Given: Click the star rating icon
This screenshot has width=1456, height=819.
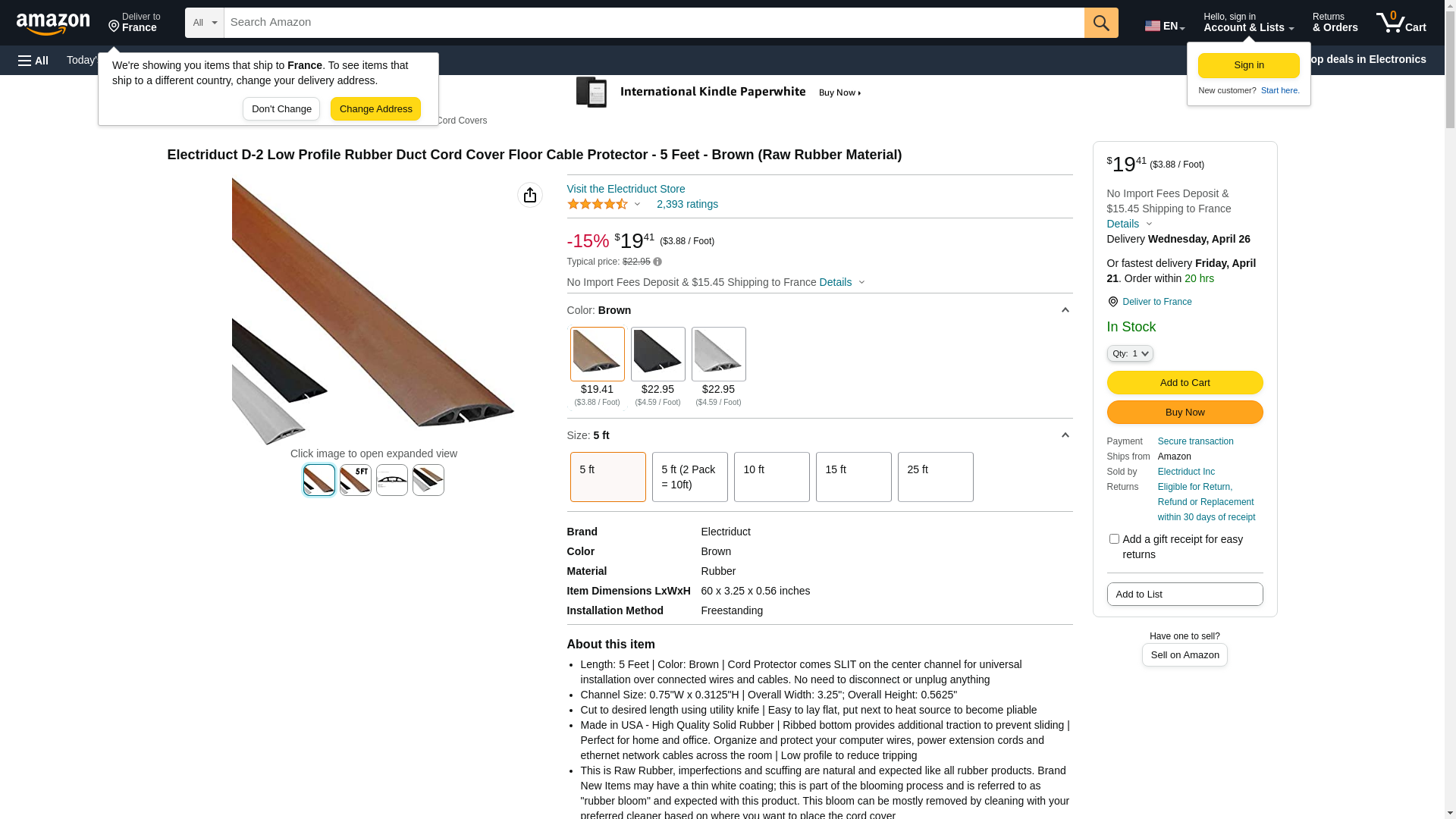Looking at the screenshot, I should point(598,204).
